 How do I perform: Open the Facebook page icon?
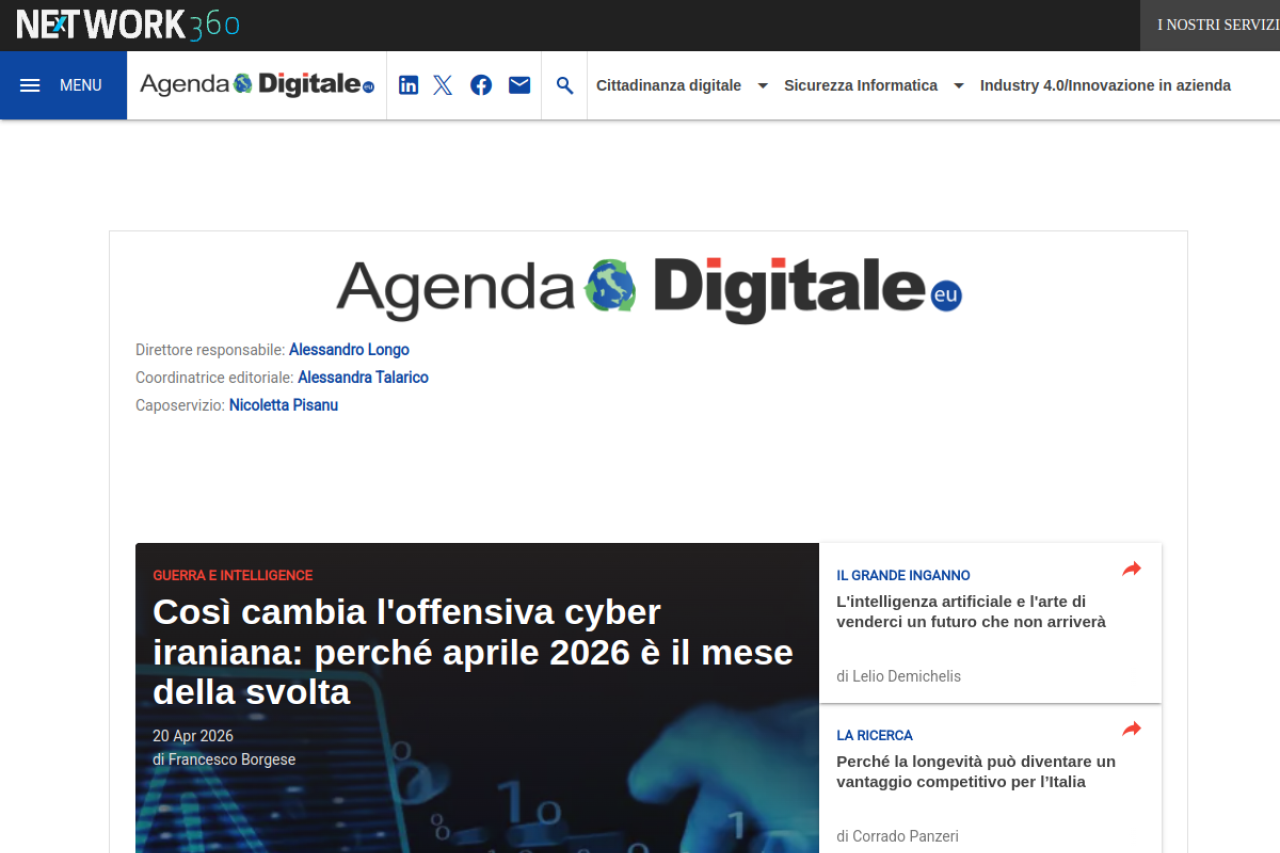(x=481, y=85)
